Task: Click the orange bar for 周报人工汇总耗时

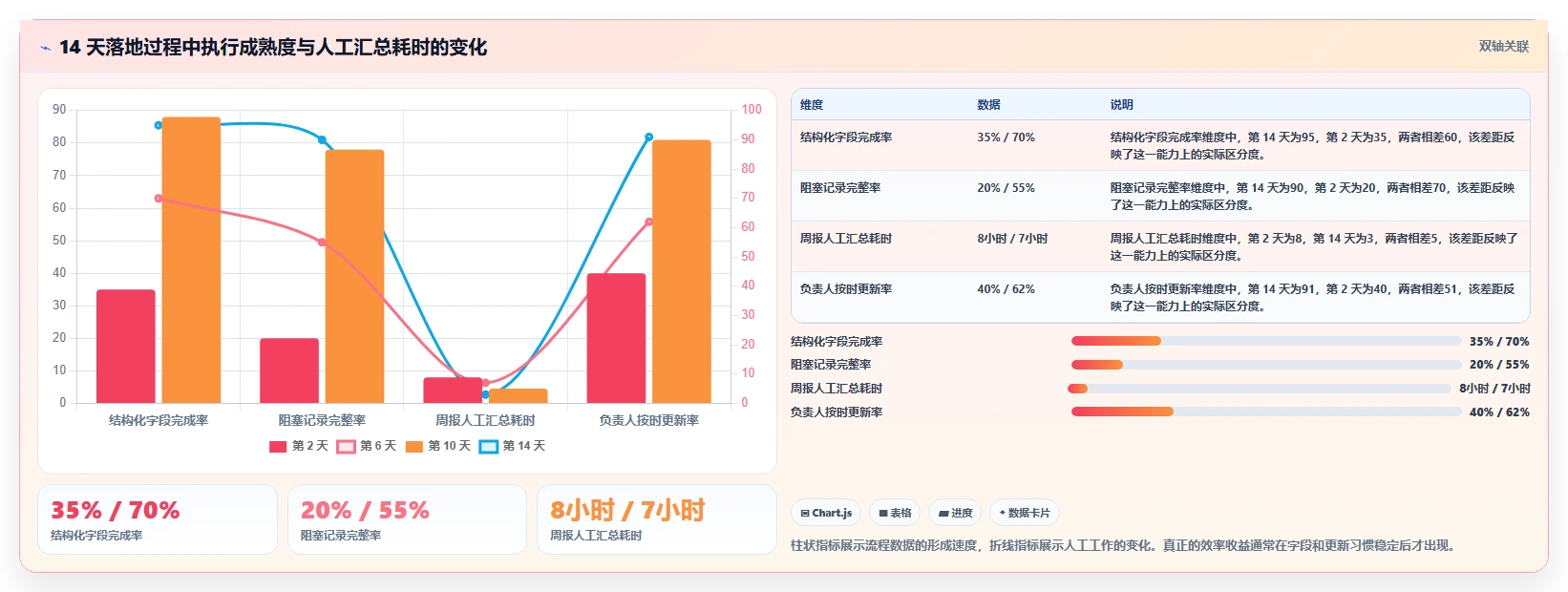Action: [519, 395]
